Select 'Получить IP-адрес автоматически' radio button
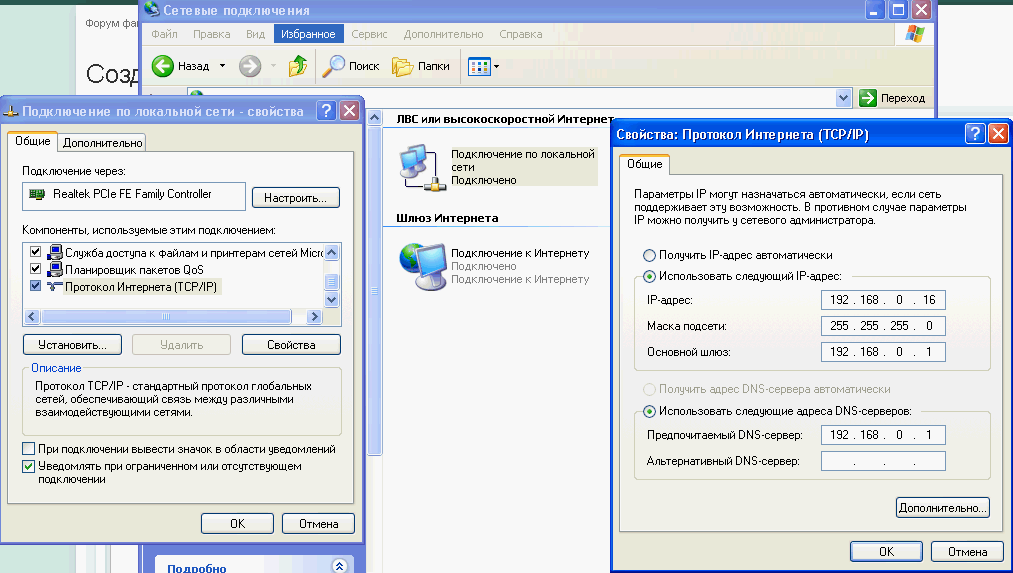 click(650, 255)
